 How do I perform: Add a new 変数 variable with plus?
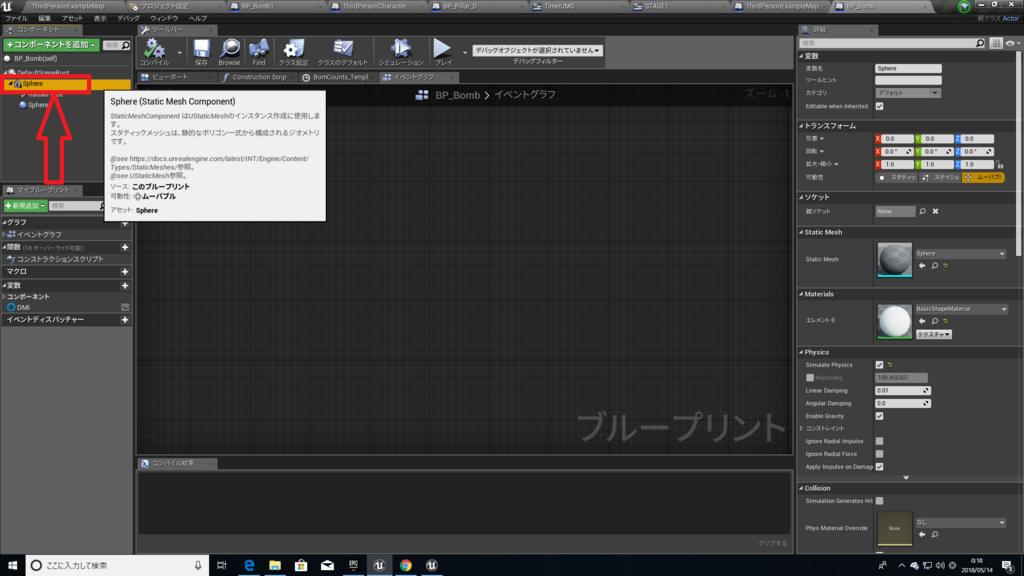(x=125, y=286)
